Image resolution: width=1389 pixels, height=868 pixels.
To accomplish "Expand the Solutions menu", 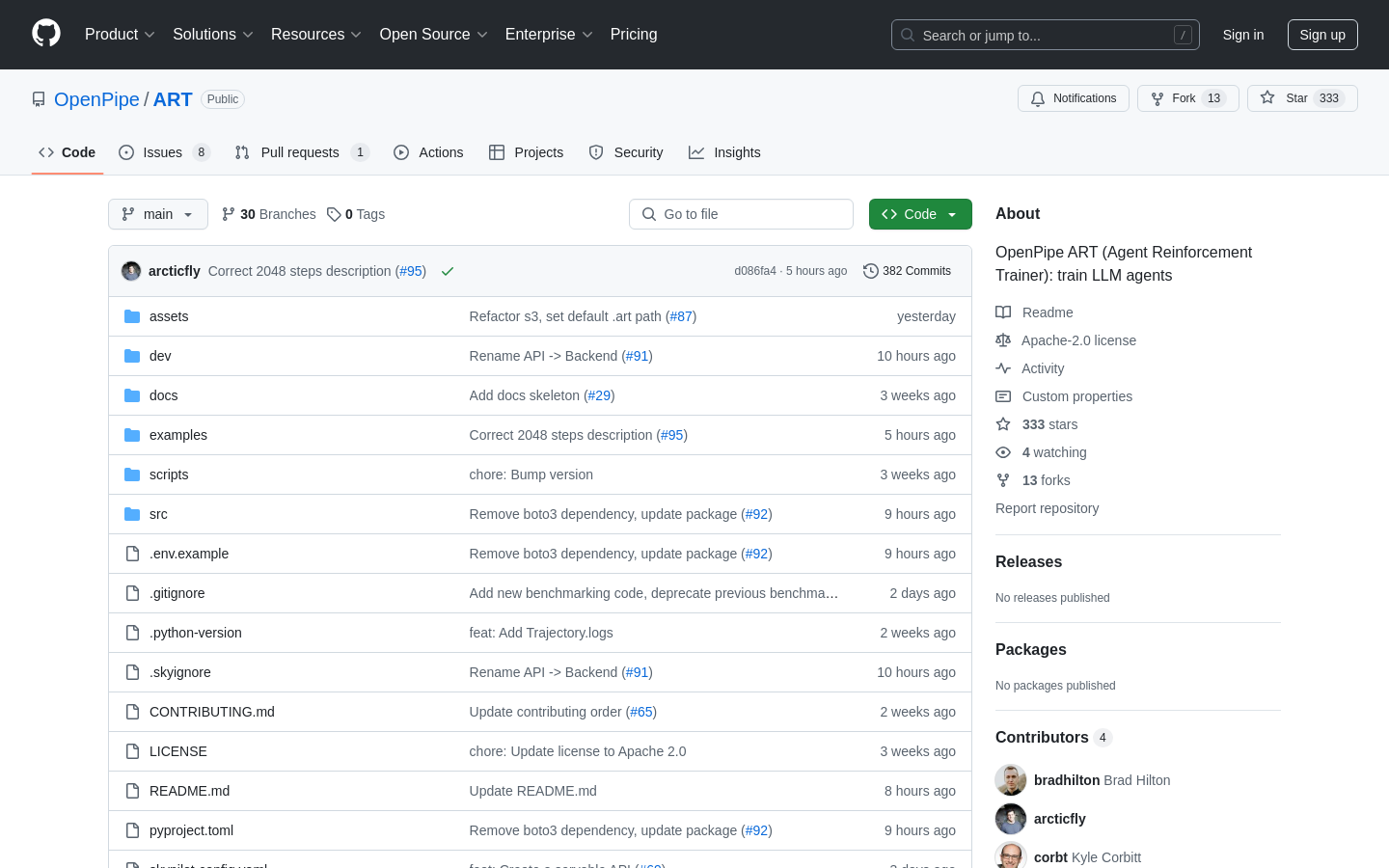I will [x=213, y=34].
